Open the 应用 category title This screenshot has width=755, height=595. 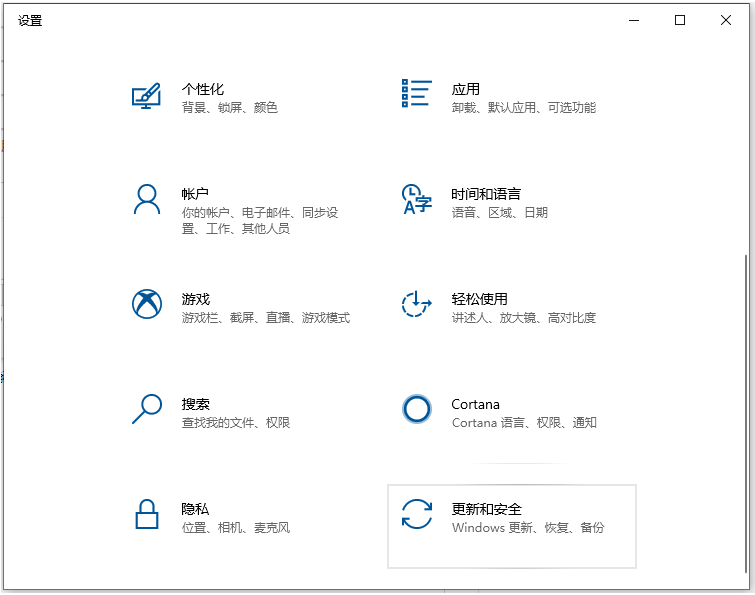coord(465,89)
